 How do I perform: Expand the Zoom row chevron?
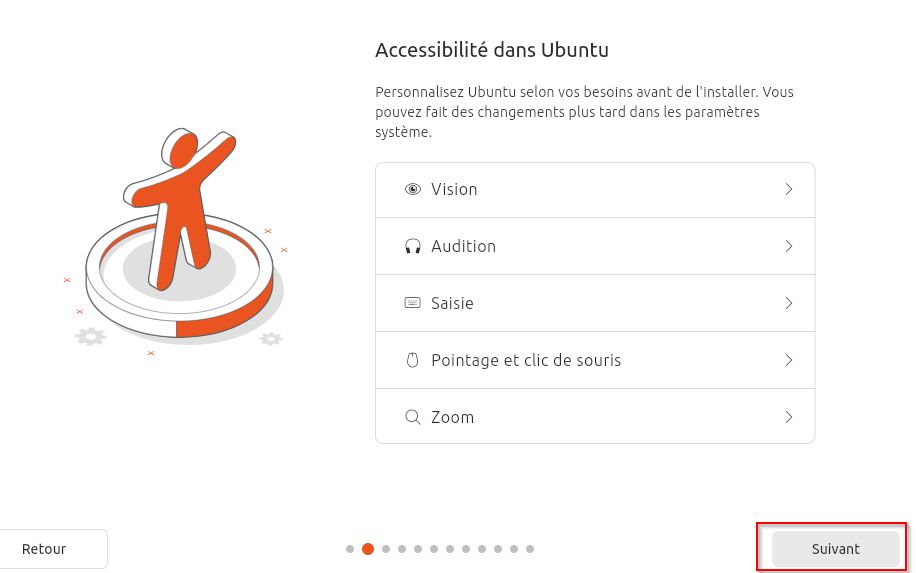coord(789,417)
